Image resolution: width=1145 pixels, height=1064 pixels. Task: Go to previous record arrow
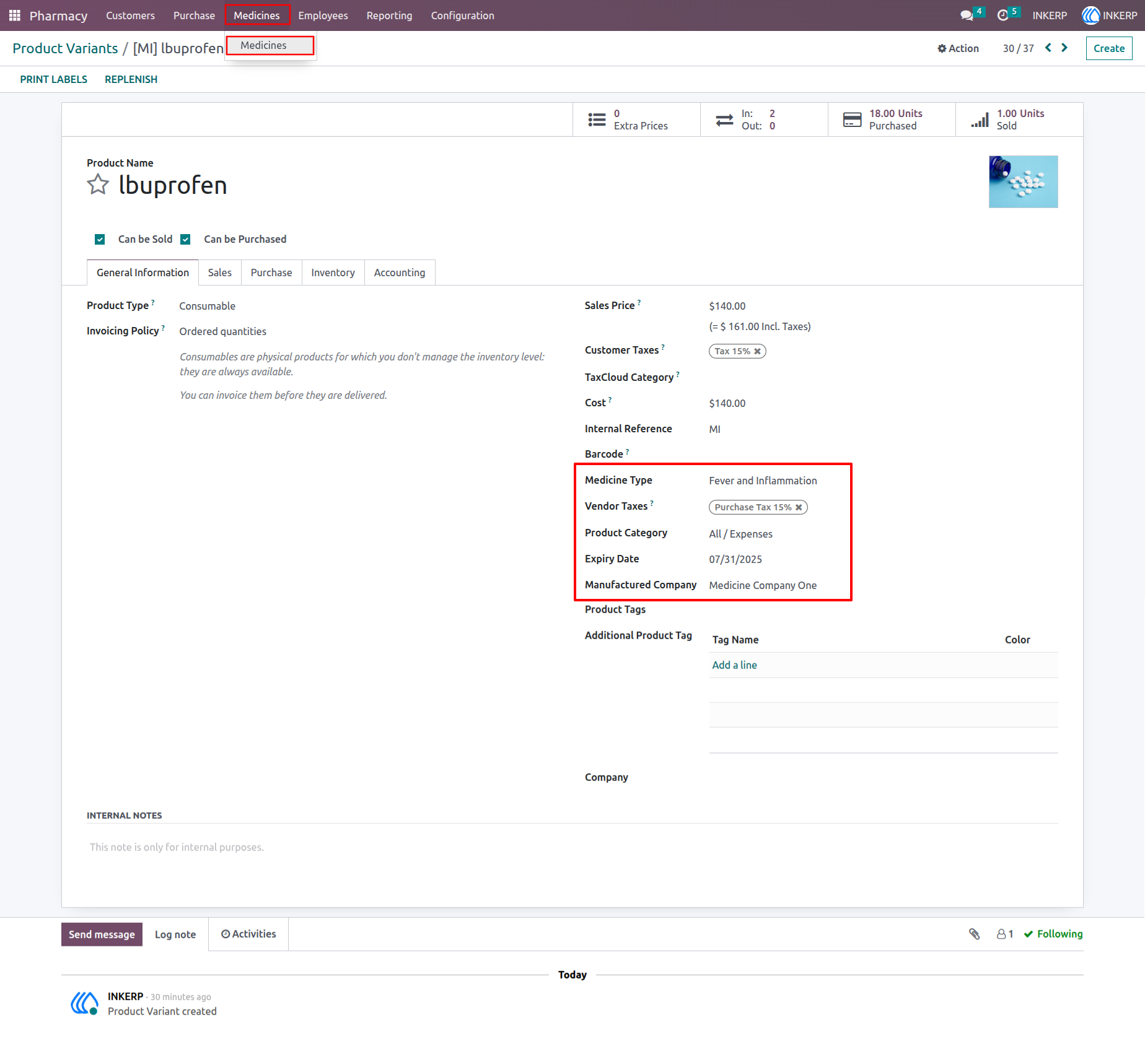pos(1048,48)
